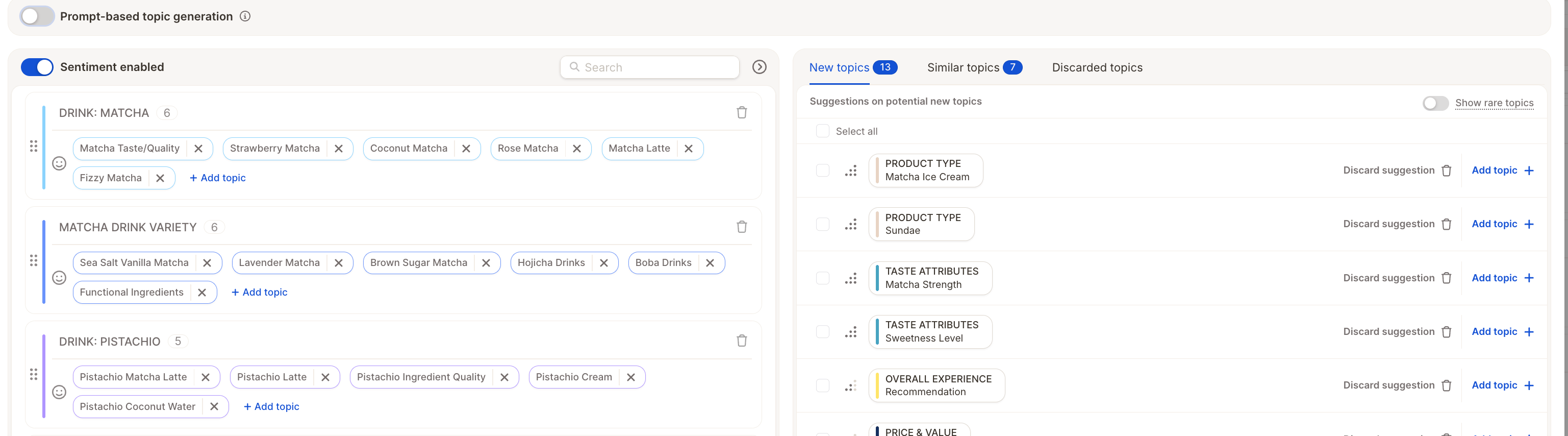Discard the Recommendation suggestion
This screenshot has height=436, width=1568.
point(1397,385)
